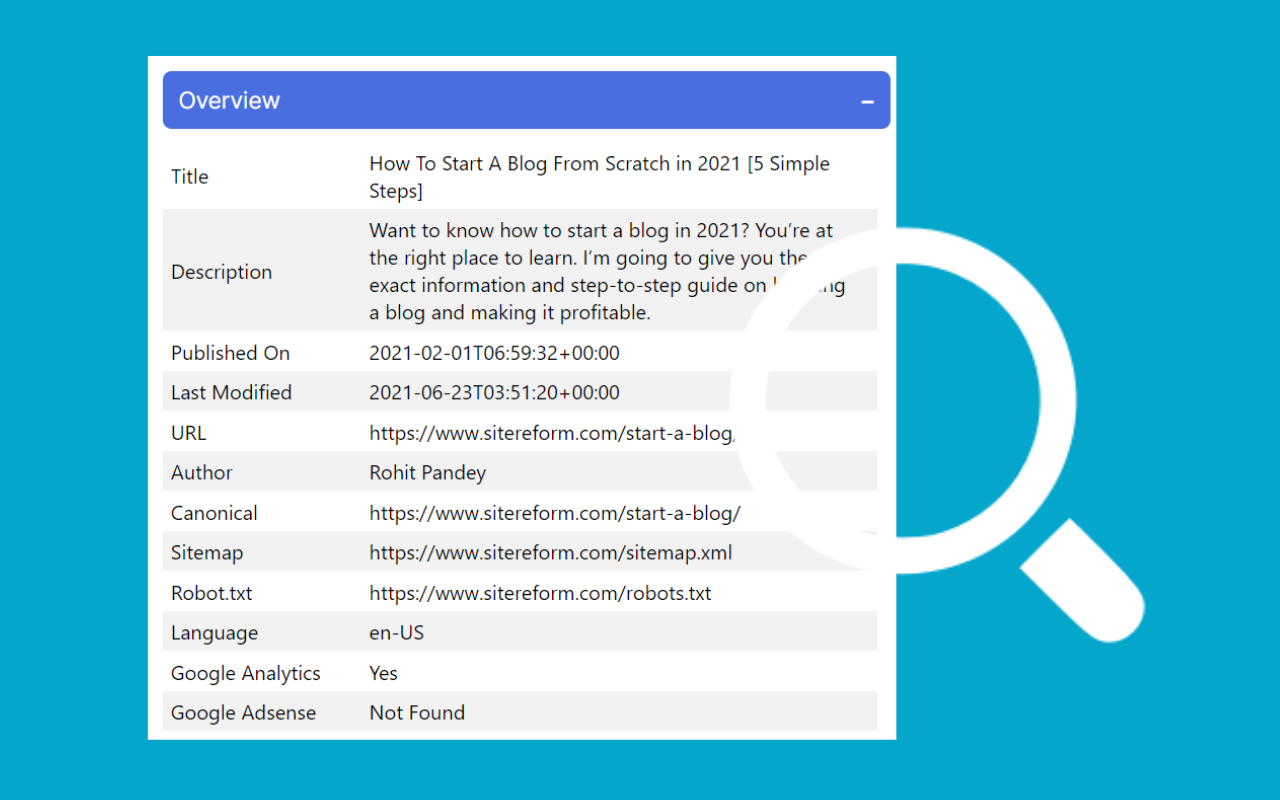Screen dimensions: 1280x800
Task: Click the Google Analytics Yes value
Action: click(383, 672)
